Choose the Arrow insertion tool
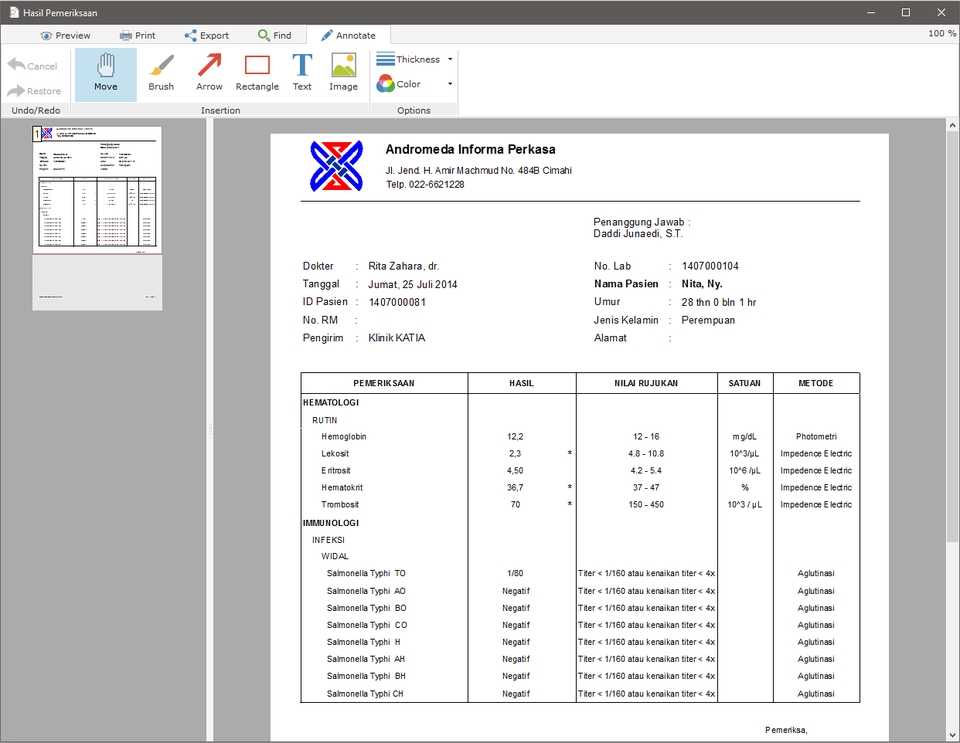The image size is (960, 743). [x=209, y=73]
